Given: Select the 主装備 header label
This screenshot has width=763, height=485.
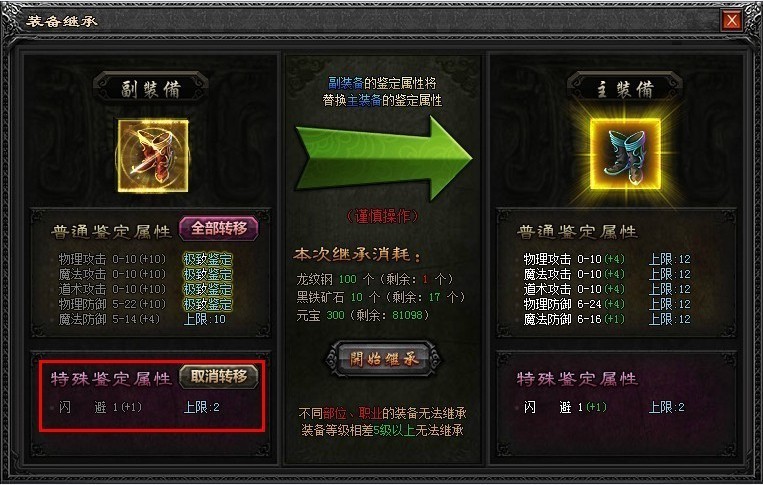Looking at the screenshot, I should point(625,89).
